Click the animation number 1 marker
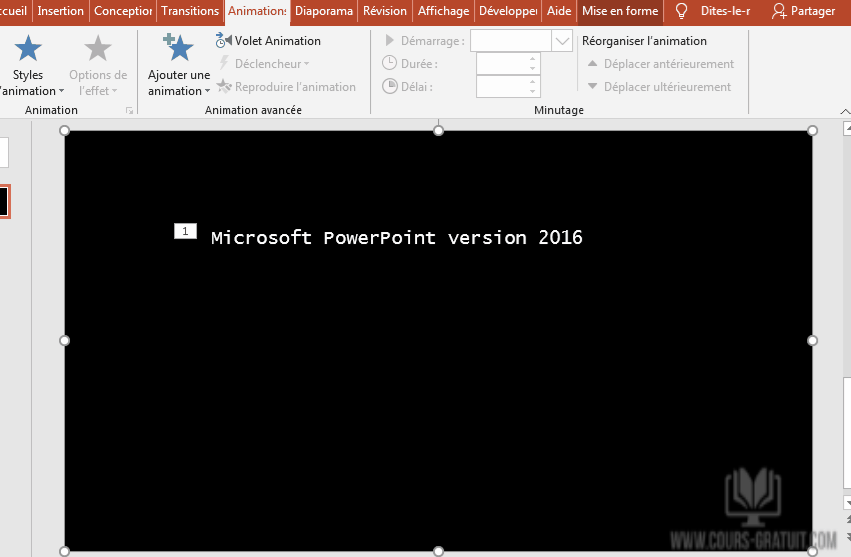The image size is (851, 557). [185, 231]
